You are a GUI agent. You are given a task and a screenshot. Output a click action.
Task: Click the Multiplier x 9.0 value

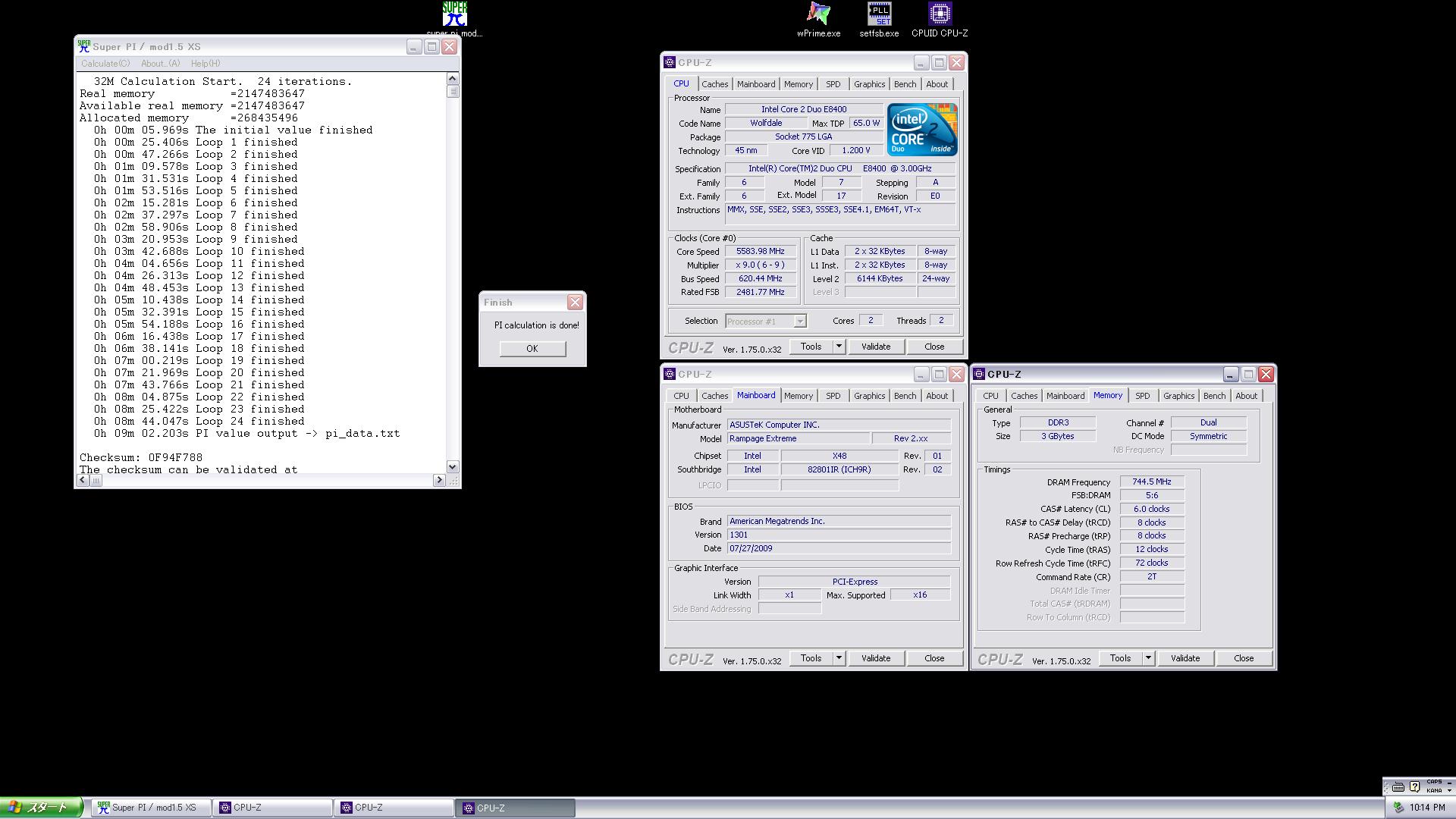[760, 265]
